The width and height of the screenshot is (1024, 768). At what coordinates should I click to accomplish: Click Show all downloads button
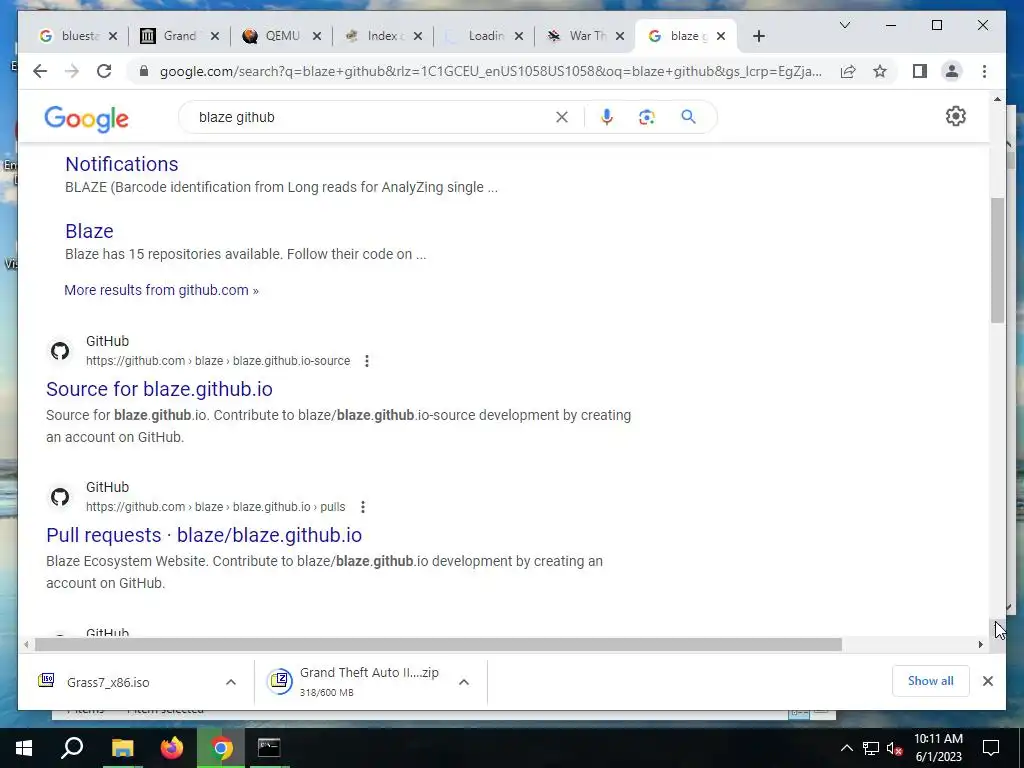coord(931,681)
